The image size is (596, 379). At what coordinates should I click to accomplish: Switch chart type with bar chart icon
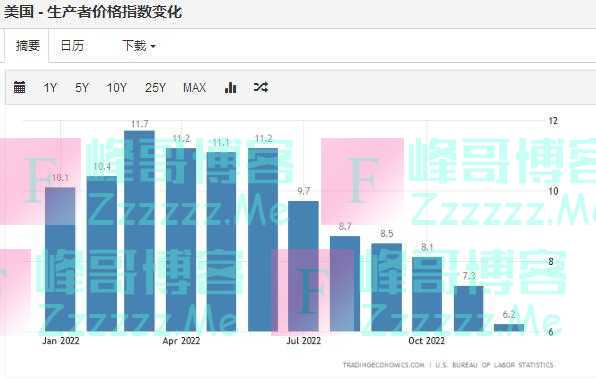point(230,87)
